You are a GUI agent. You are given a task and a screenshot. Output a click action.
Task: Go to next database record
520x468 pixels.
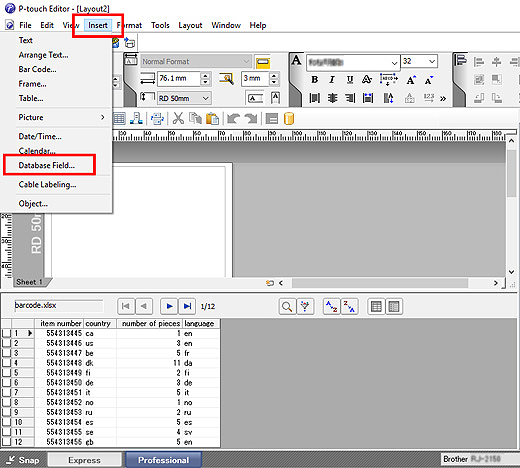click(x=169, y=306)
